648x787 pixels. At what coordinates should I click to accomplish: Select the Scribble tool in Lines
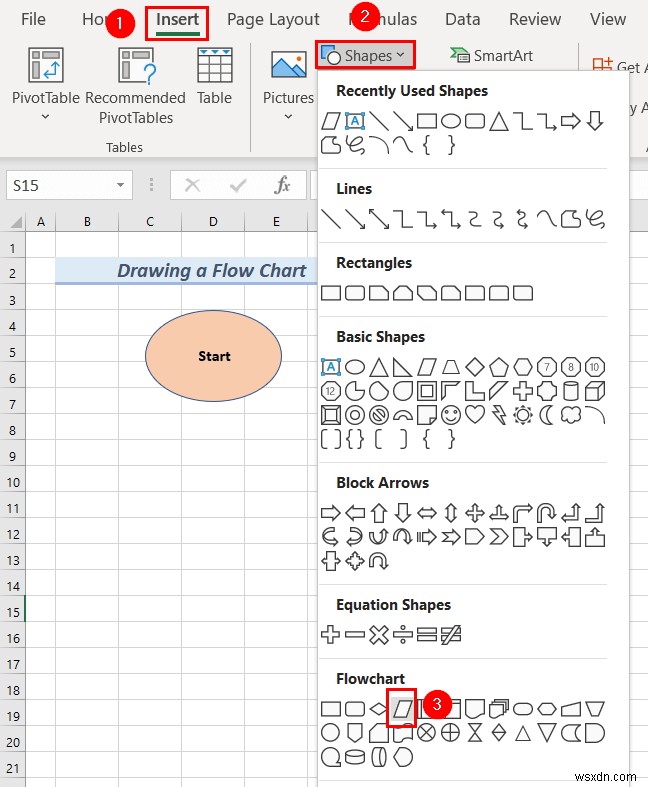595,219
